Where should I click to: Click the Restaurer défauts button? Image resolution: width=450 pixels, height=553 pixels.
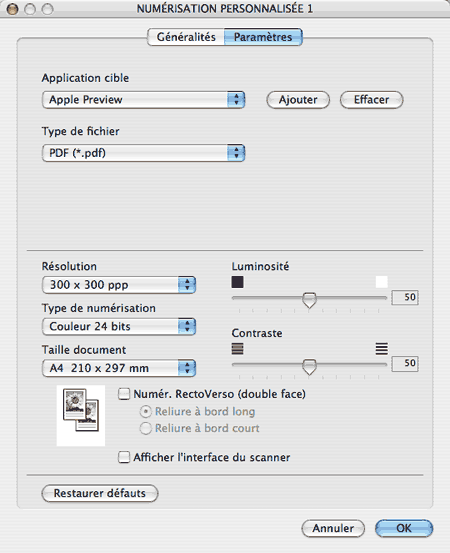click(x=100, y=493)
